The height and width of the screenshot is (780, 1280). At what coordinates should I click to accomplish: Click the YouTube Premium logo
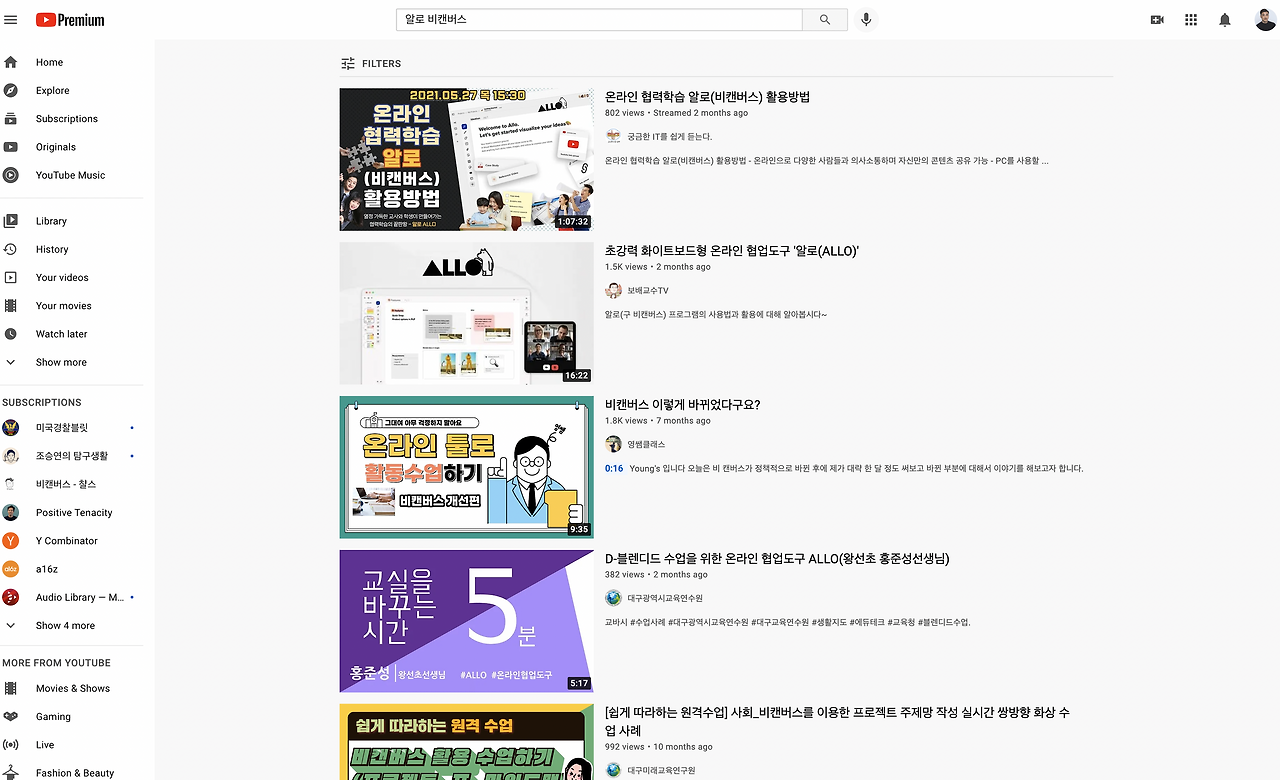(70, 20)
